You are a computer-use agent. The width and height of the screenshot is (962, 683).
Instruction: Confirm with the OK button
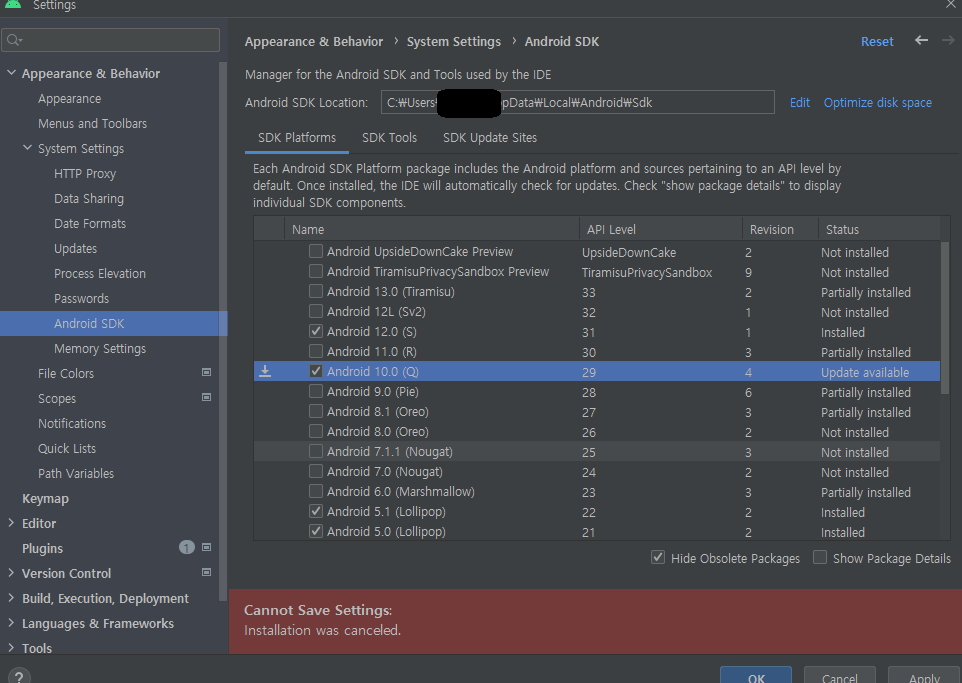click(756, 675)
